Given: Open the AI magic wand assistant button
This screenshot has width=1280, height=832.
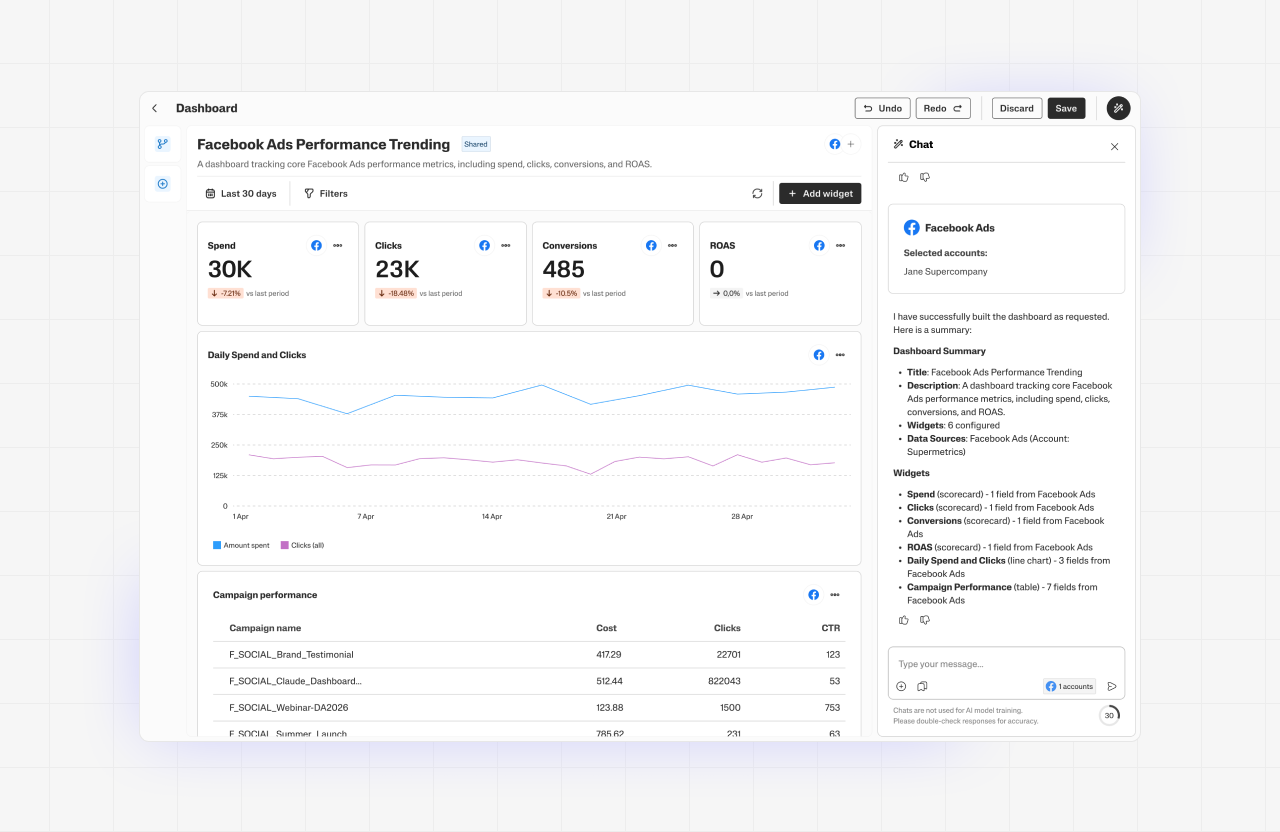Looking at the screenshot, I should 1118,108.
